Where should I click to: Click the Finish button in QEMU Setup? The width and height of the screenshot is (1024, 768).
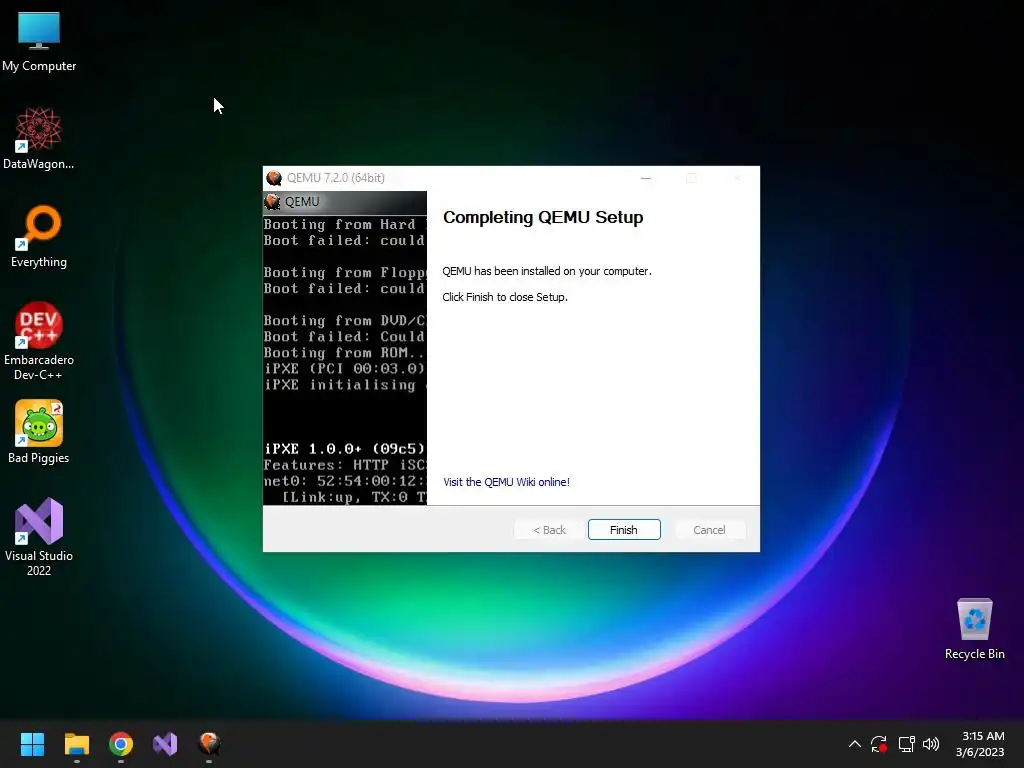(624, 530)
